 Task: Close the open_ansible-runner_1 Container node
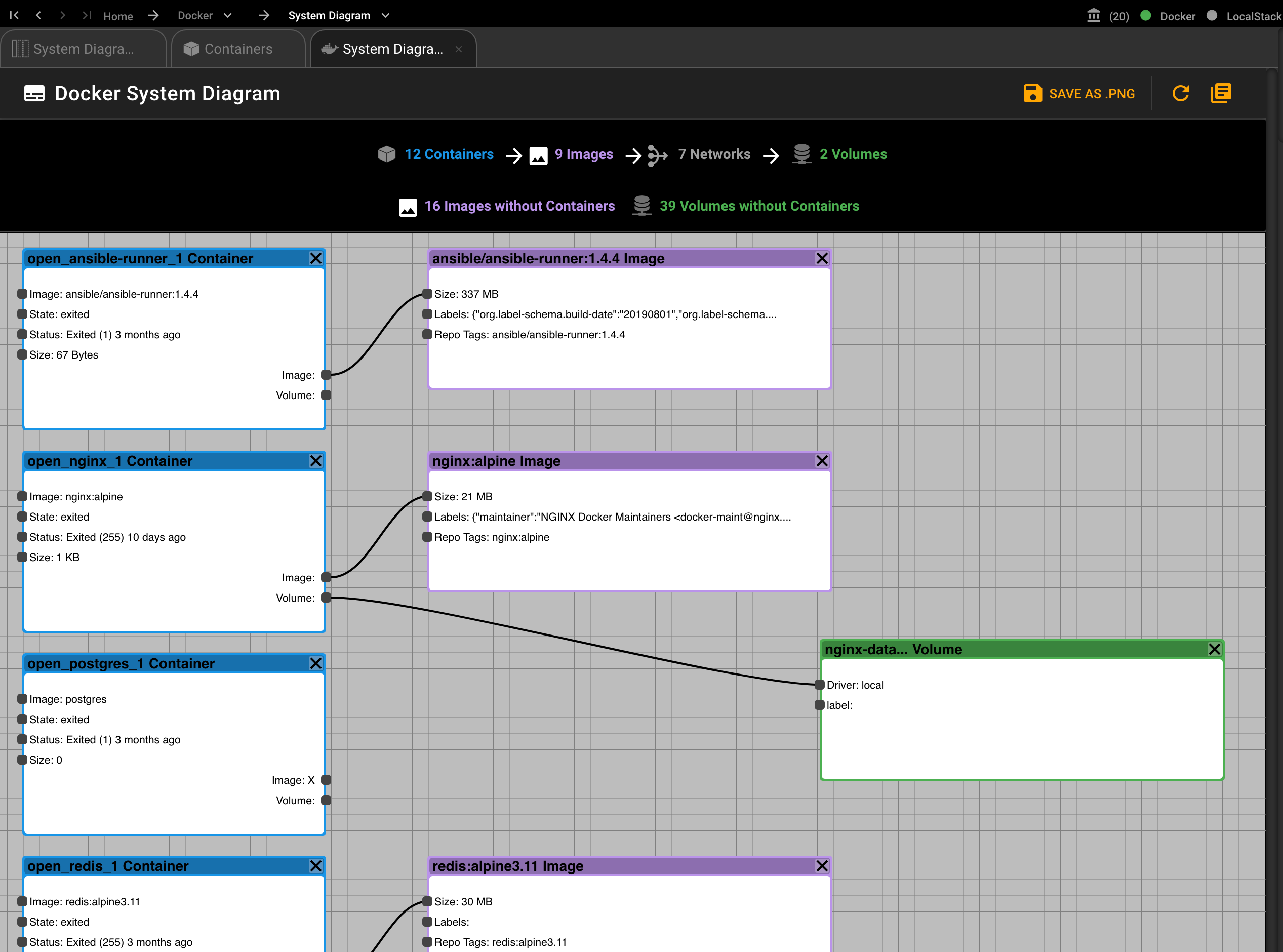pyautogui.click(x=316, y=258)
